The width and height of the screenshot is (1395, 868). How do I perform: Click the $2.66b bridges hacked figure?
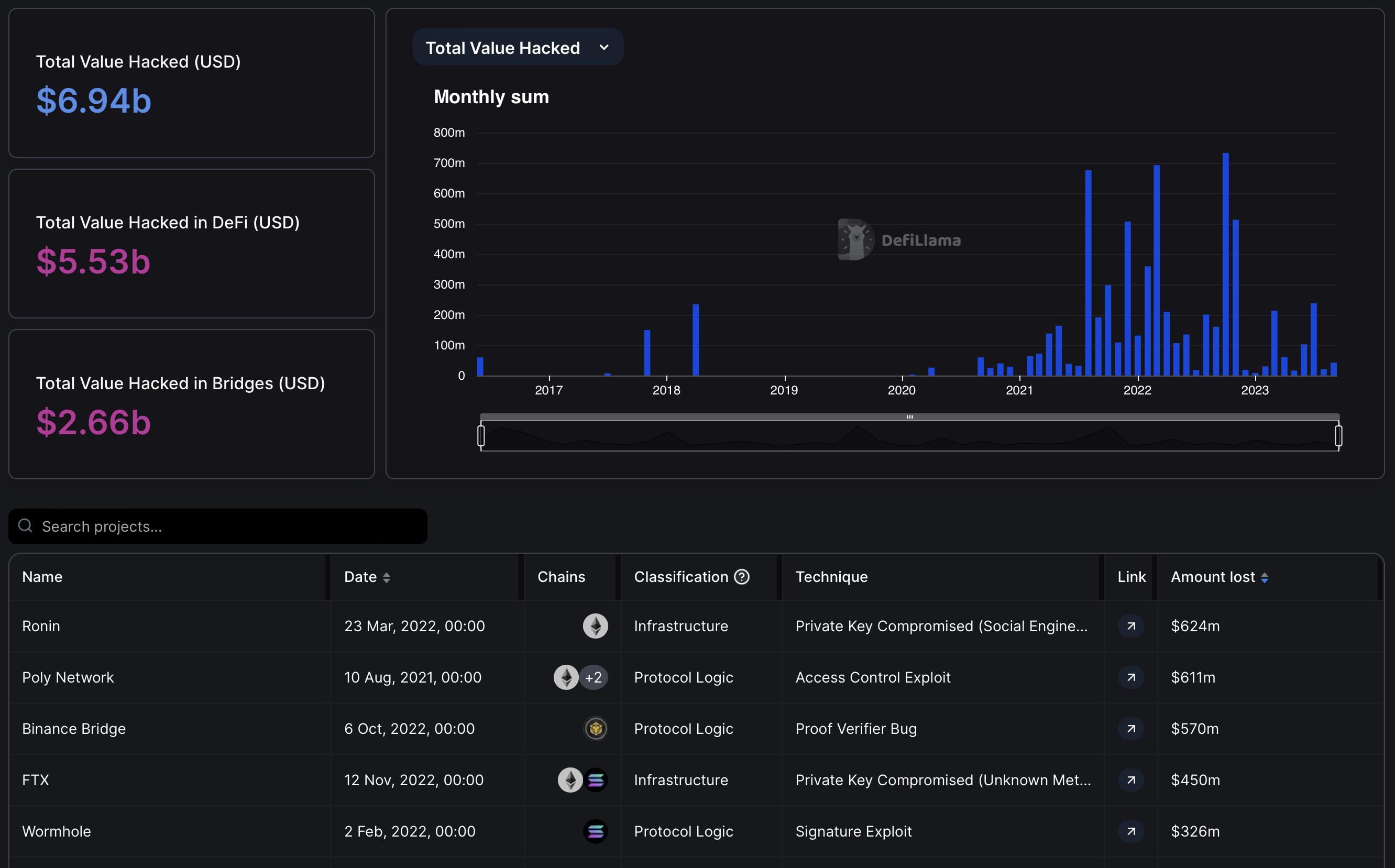tap(93, 422)
